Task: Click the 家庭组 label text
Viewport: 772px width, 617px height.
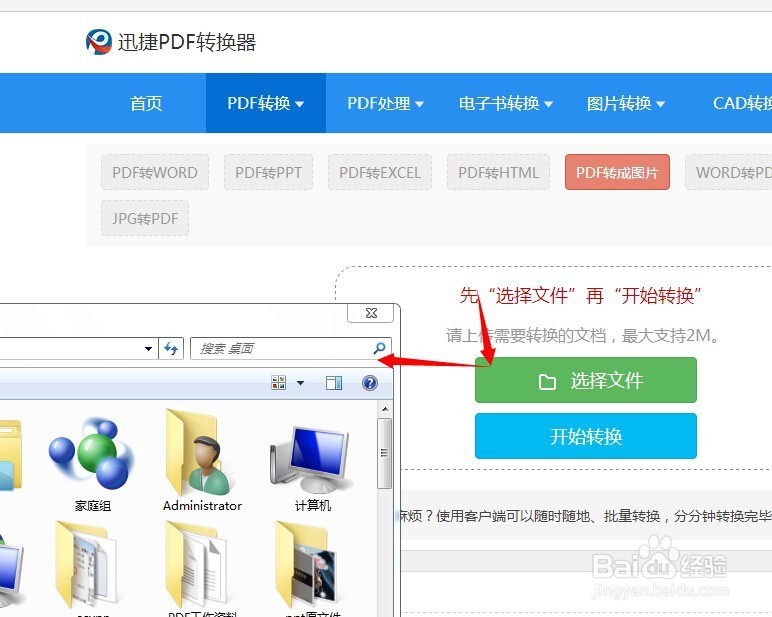Action: (x=93, y=506)
